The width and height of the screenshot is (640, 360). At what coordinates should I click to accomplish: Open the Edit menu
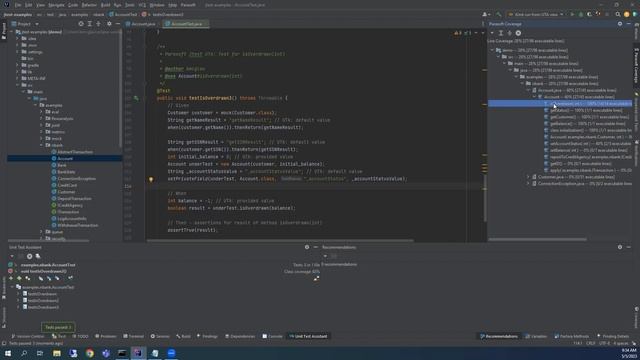29,5
